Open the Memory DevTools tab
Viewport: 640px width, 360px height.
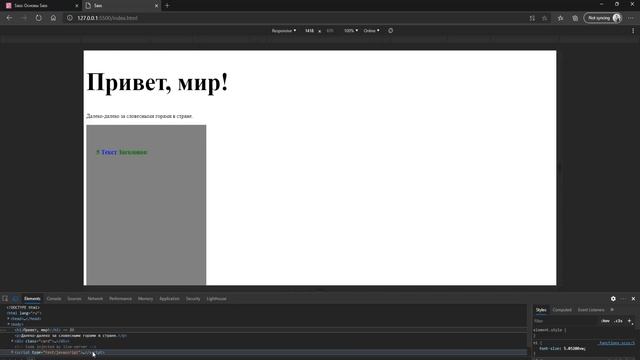coord(145,299)
